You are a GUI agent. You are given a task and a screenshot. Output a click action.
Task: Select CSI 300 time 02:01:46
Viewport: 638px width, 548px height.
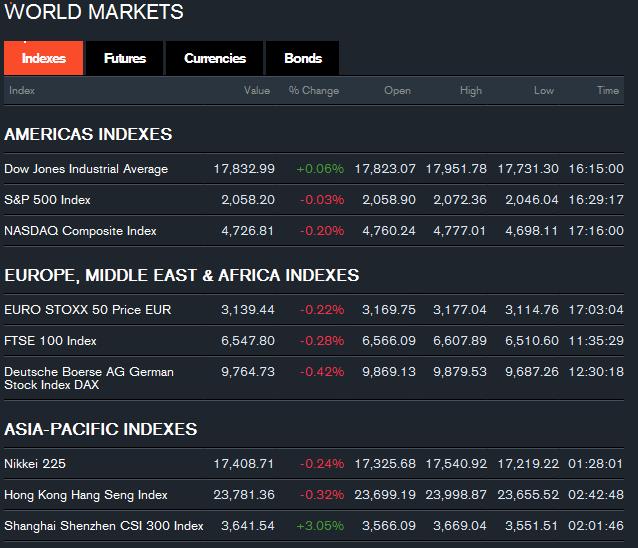[596, 526]
